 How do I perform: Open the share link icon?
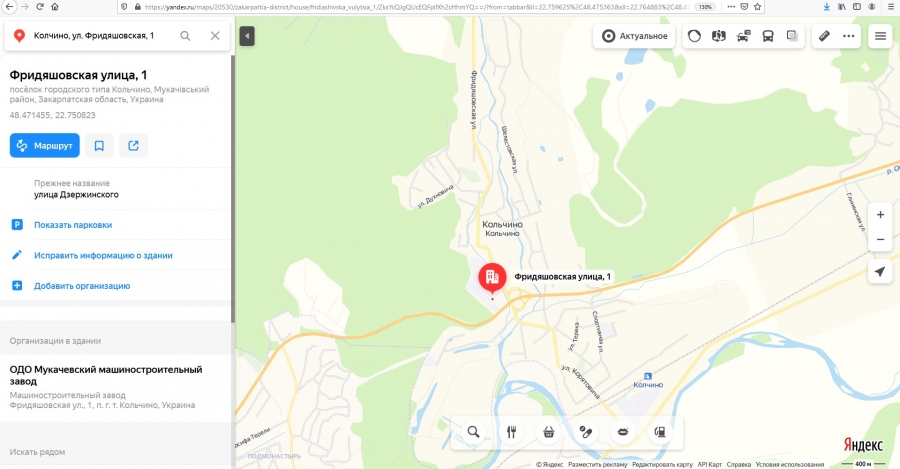133,146
